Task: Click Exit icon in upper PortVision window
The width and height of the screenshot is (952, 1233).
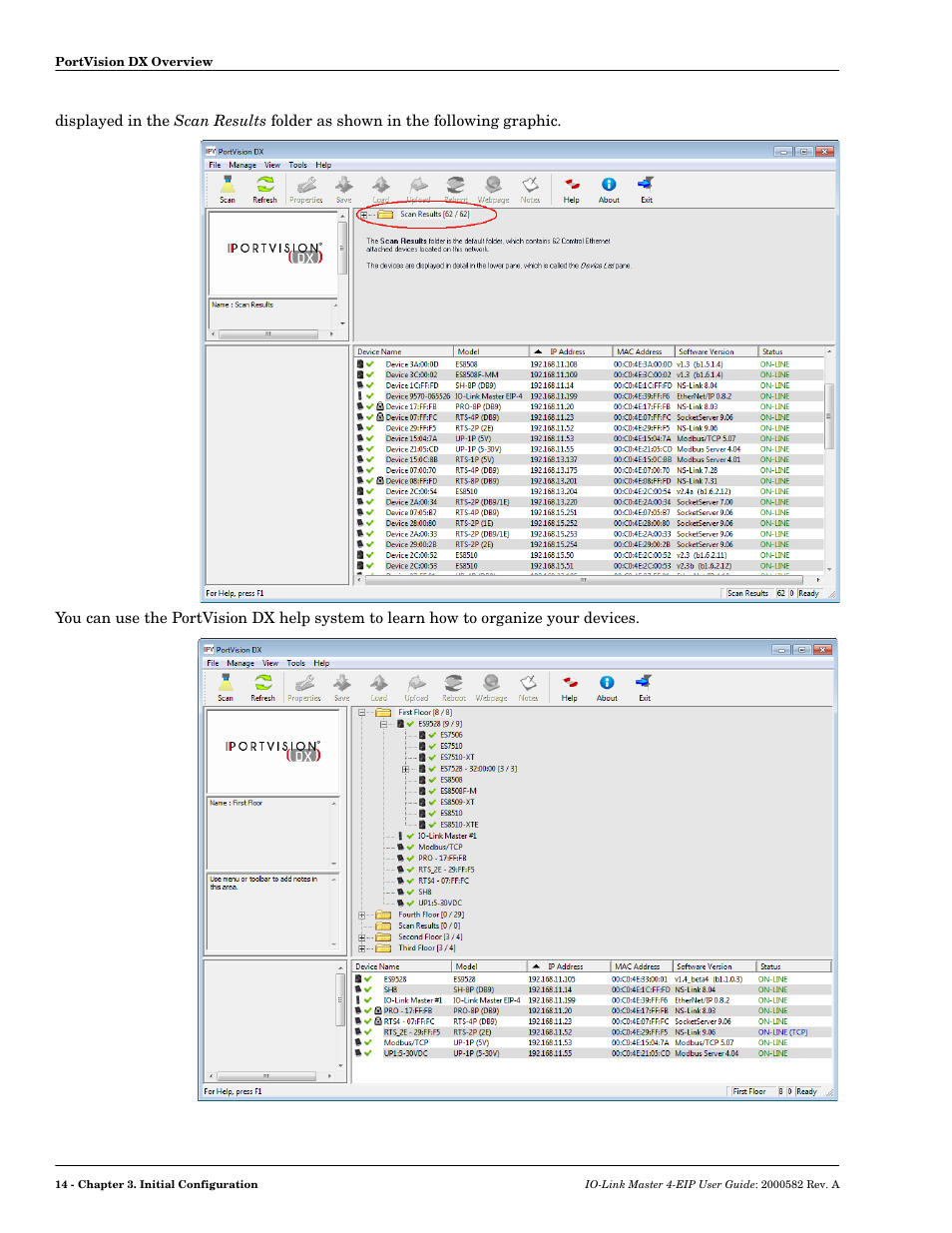Action: tap(647, 189)
